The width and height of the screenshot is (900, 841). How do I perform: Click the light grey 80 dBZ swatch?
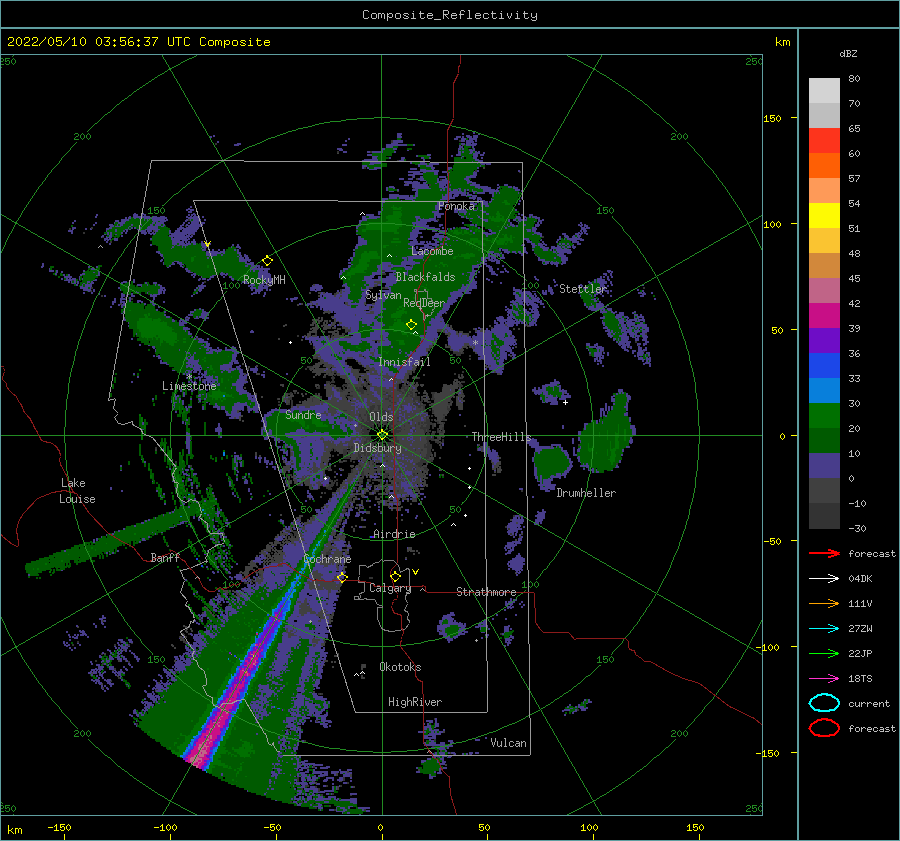[x=824, y=91]
